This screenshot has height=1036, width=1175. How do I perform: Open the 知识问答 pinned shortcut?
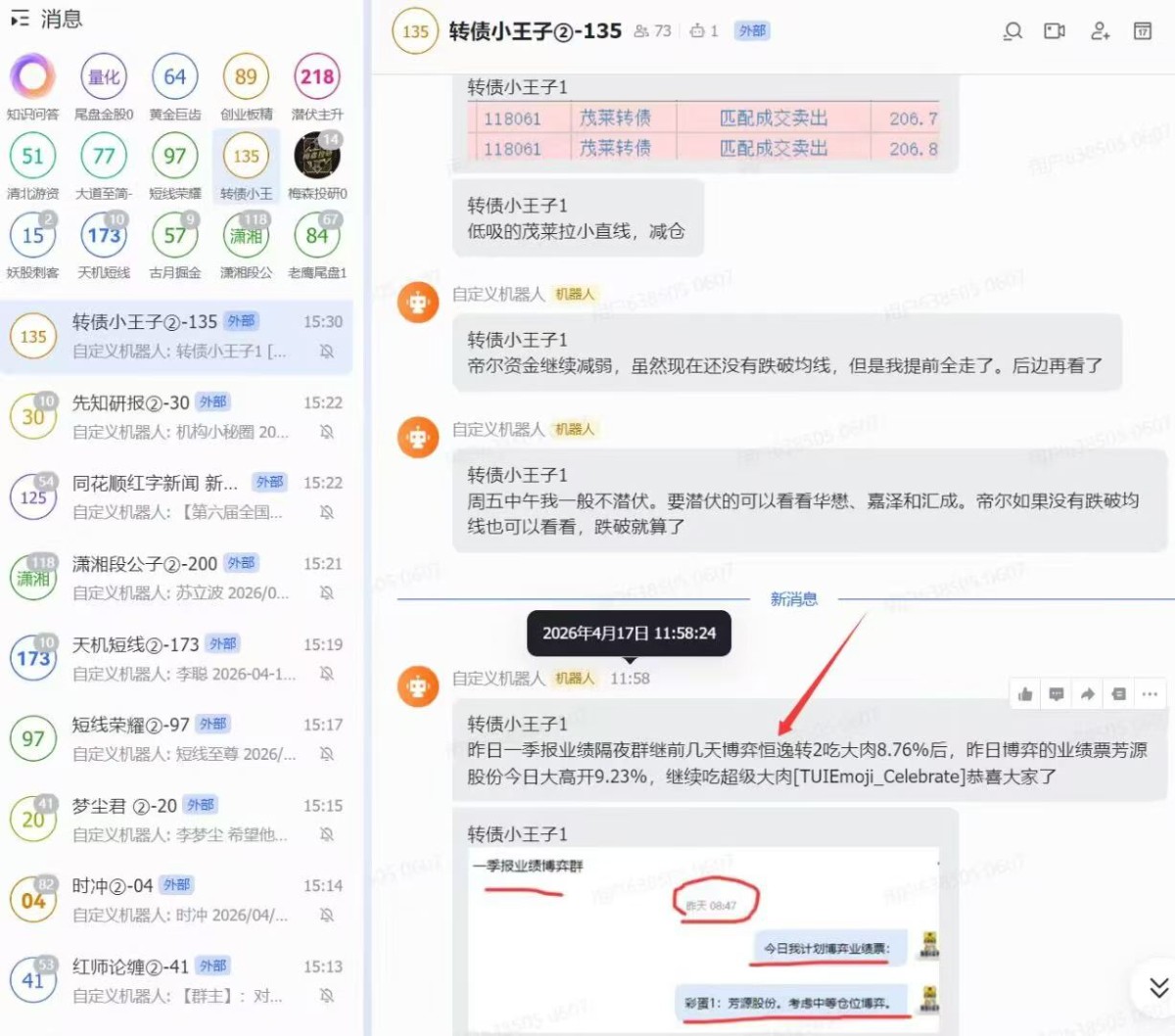33,77
